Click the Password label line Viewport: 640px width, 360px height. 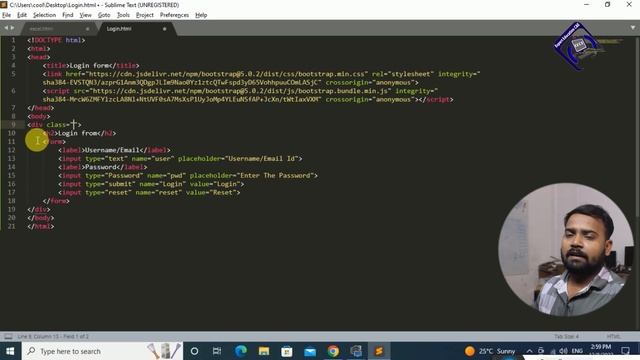[x=102, y=167]
